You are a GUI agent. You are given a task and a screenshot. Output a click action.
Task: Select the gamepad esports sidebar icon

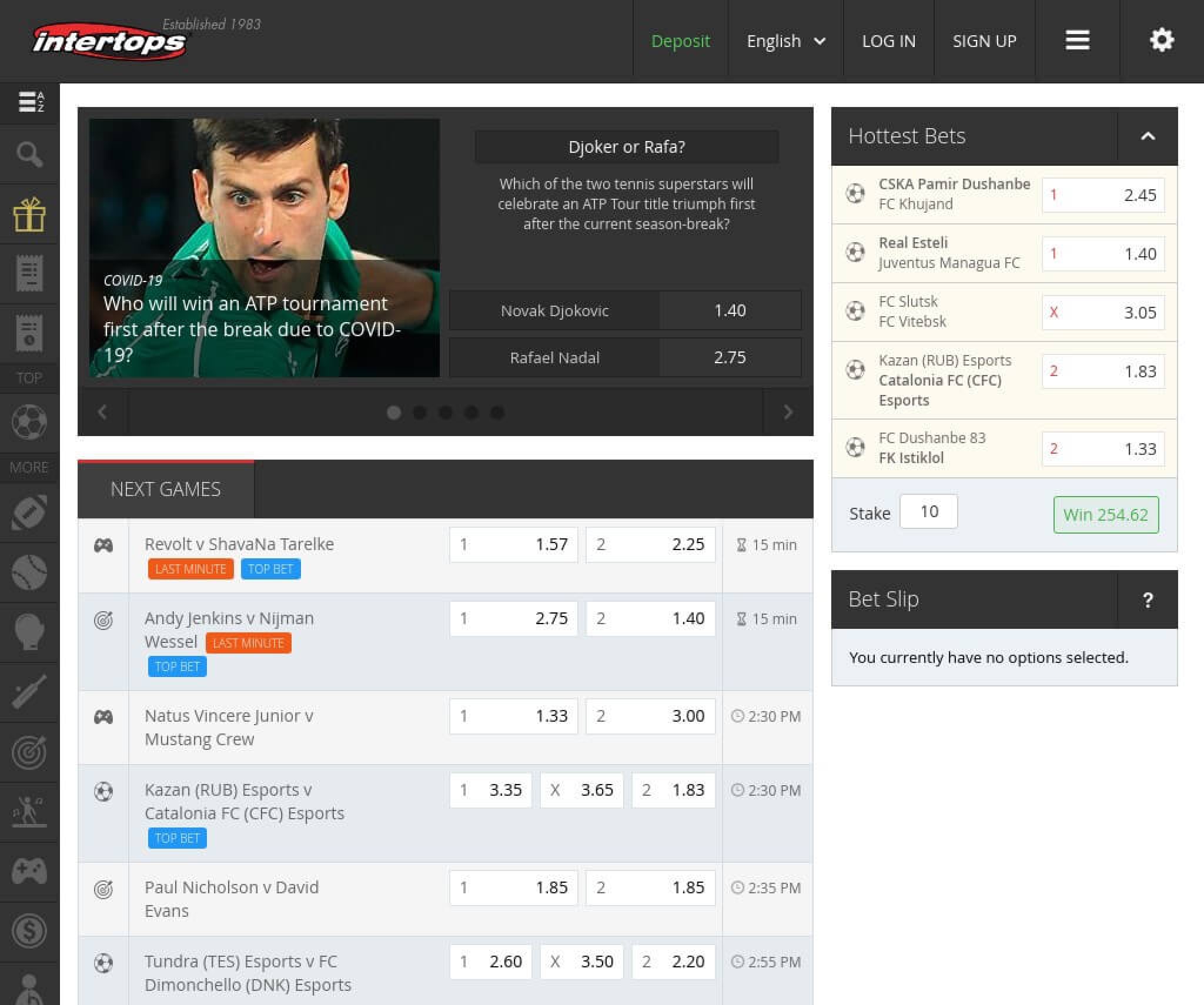29,872
